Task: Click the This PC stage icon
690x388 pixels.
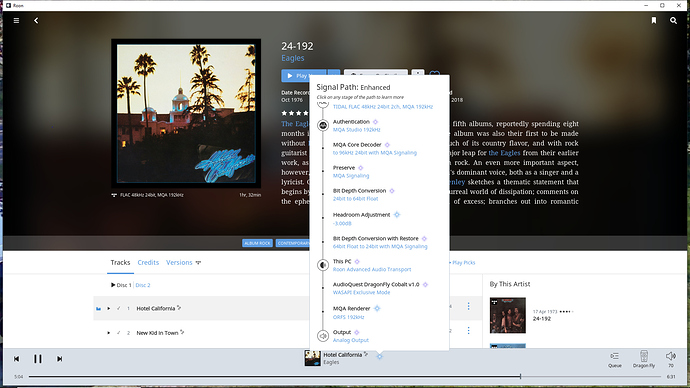Action: 323,265
